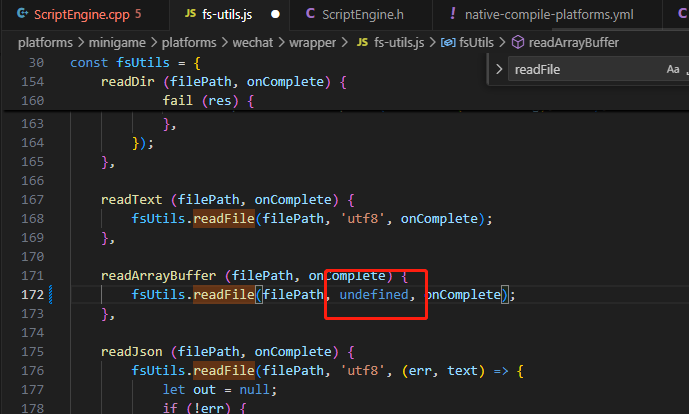Click 'readArrayBuffer' on line 171

158,276
